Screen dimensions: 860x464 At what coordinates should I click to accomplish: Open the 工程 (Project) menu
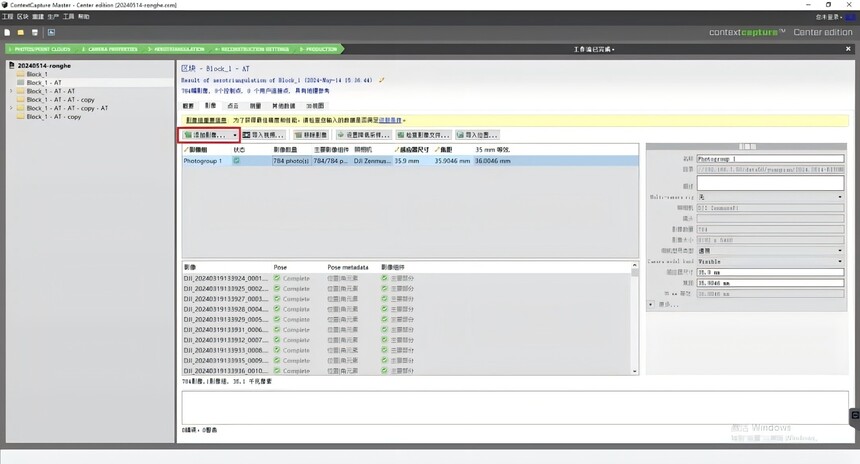pos(8,17)
